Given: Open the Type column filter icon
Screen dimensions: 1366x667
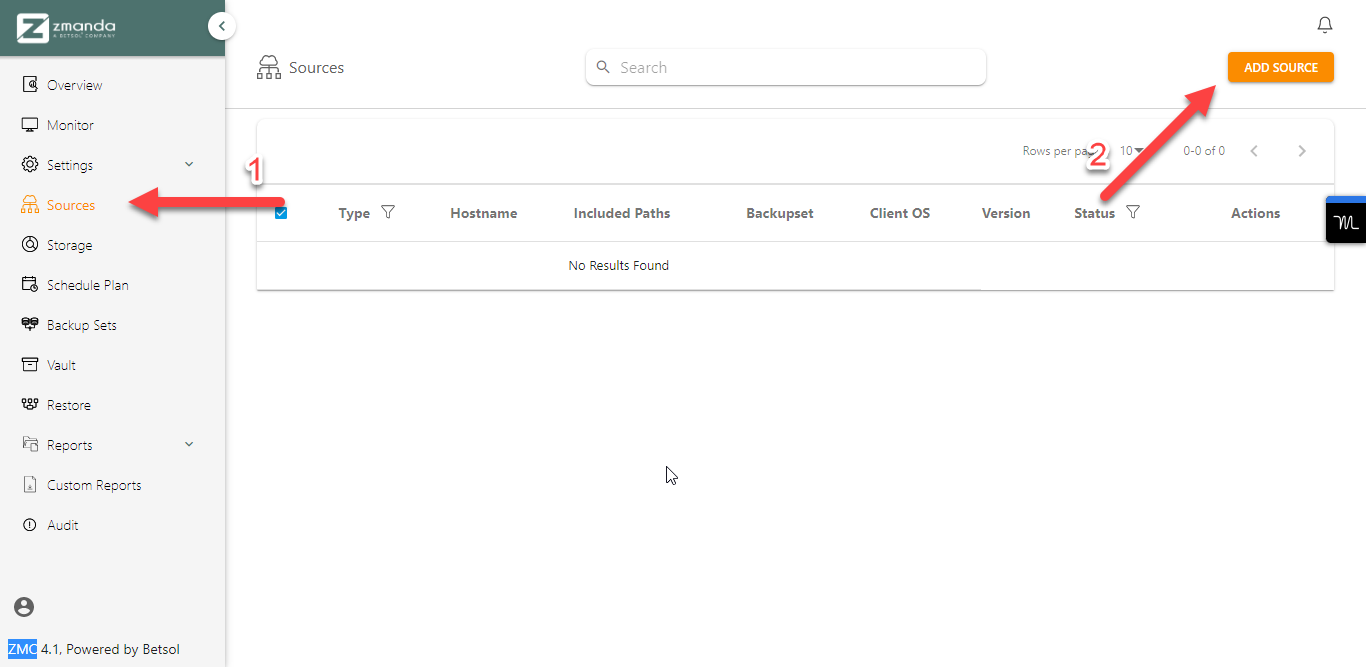Looking at the screenshot, I should pos(388,213).
